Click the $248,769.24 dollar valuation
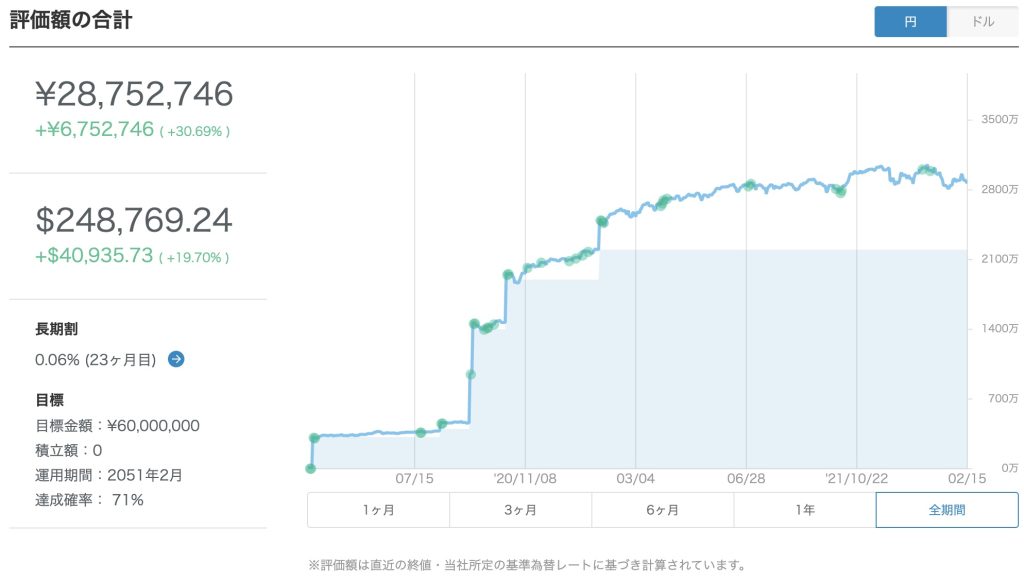The image size is (1024, 580). pyautogui.click(x=134, y=220)
